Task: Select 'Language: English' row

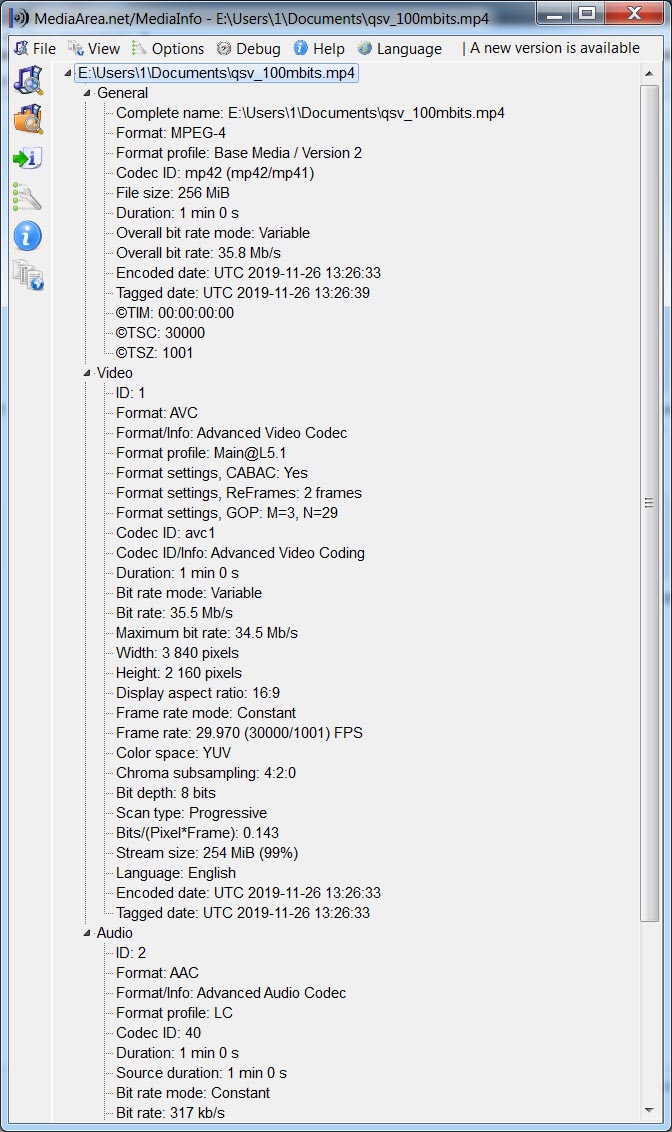Action: click(x=176, y=873)
